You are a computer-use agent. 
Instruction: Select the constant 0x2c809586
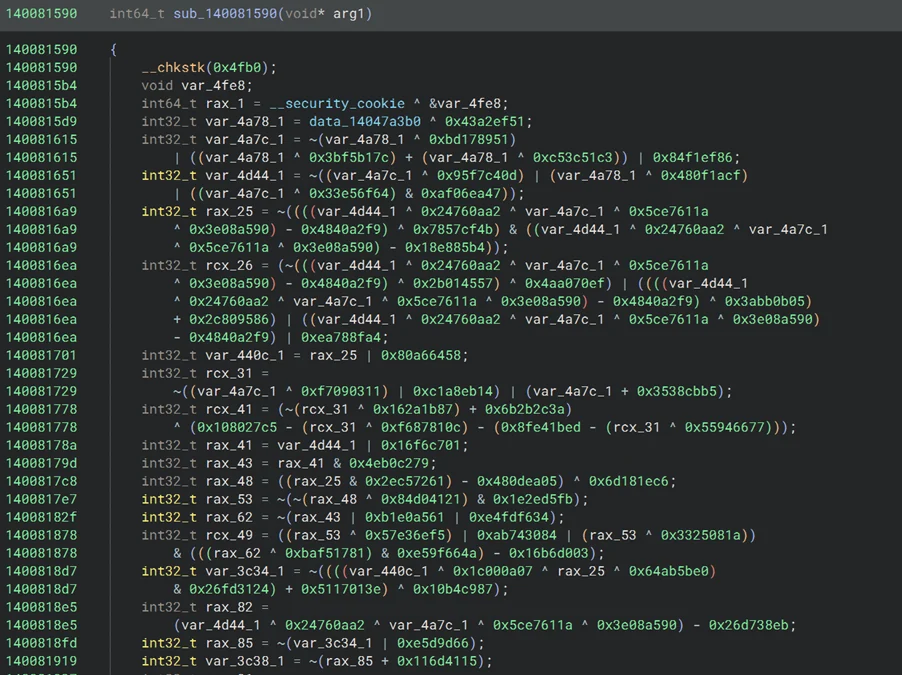click(229, 319)
